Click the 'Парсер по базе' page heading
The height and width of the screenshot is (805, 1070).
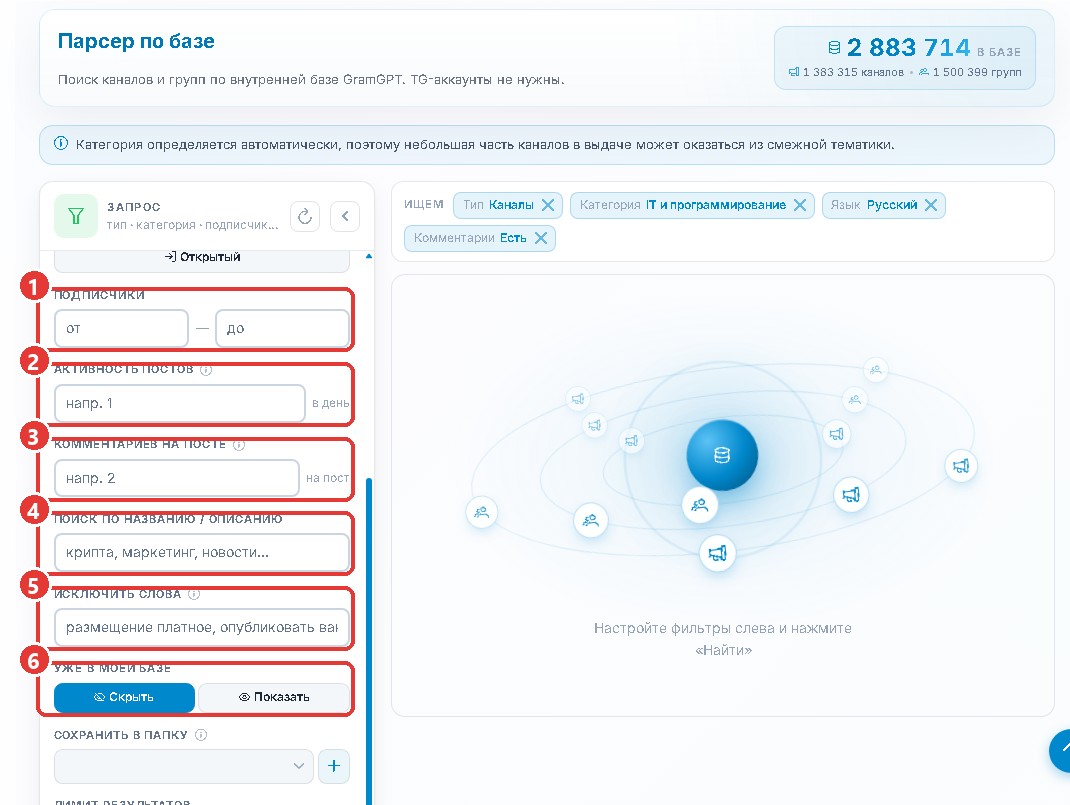[136, 42]
